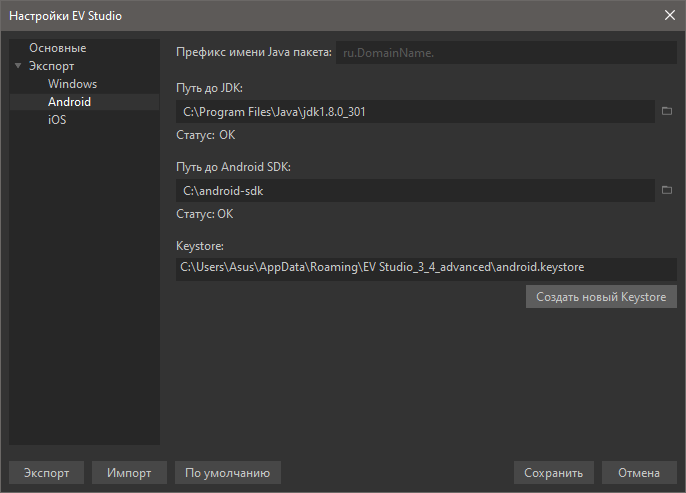Click the Экспорт button at the bottom
686x493 pixels.
tap(47, 473)
